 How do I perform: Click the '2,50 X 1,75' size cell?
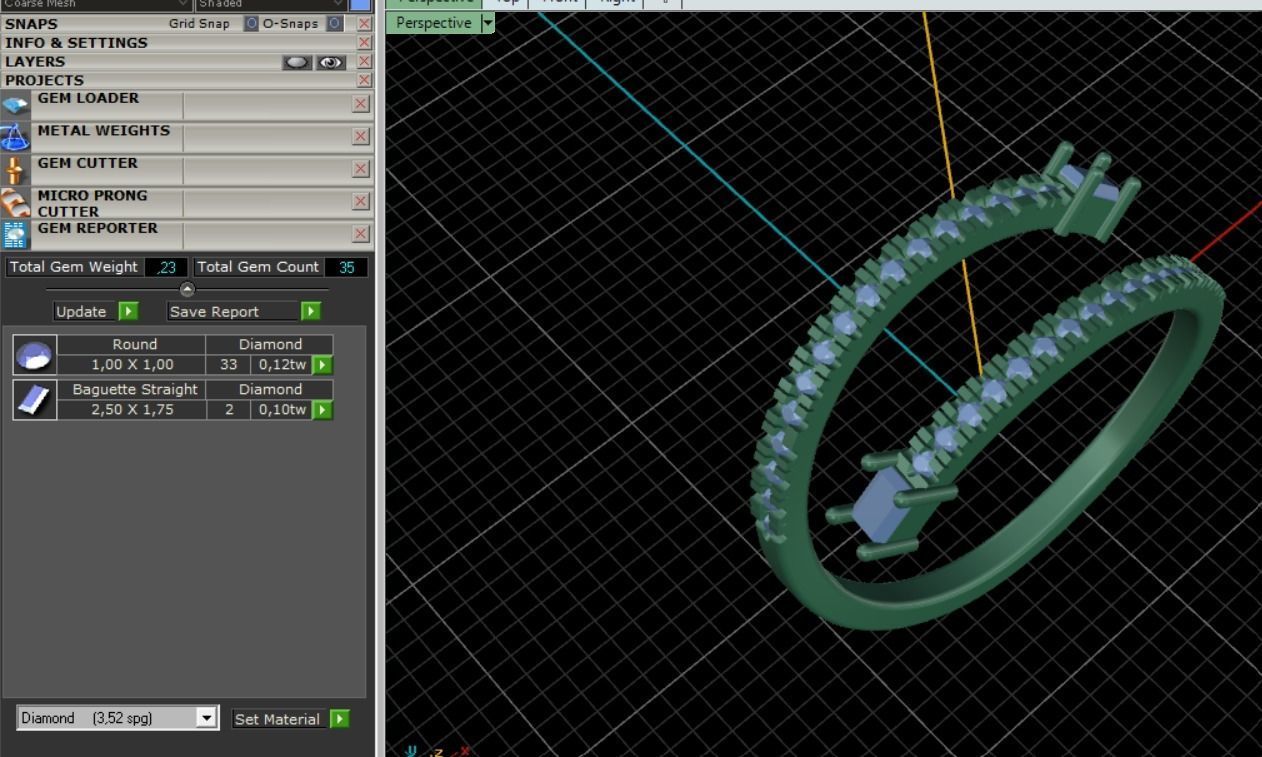tap(132, 410)
